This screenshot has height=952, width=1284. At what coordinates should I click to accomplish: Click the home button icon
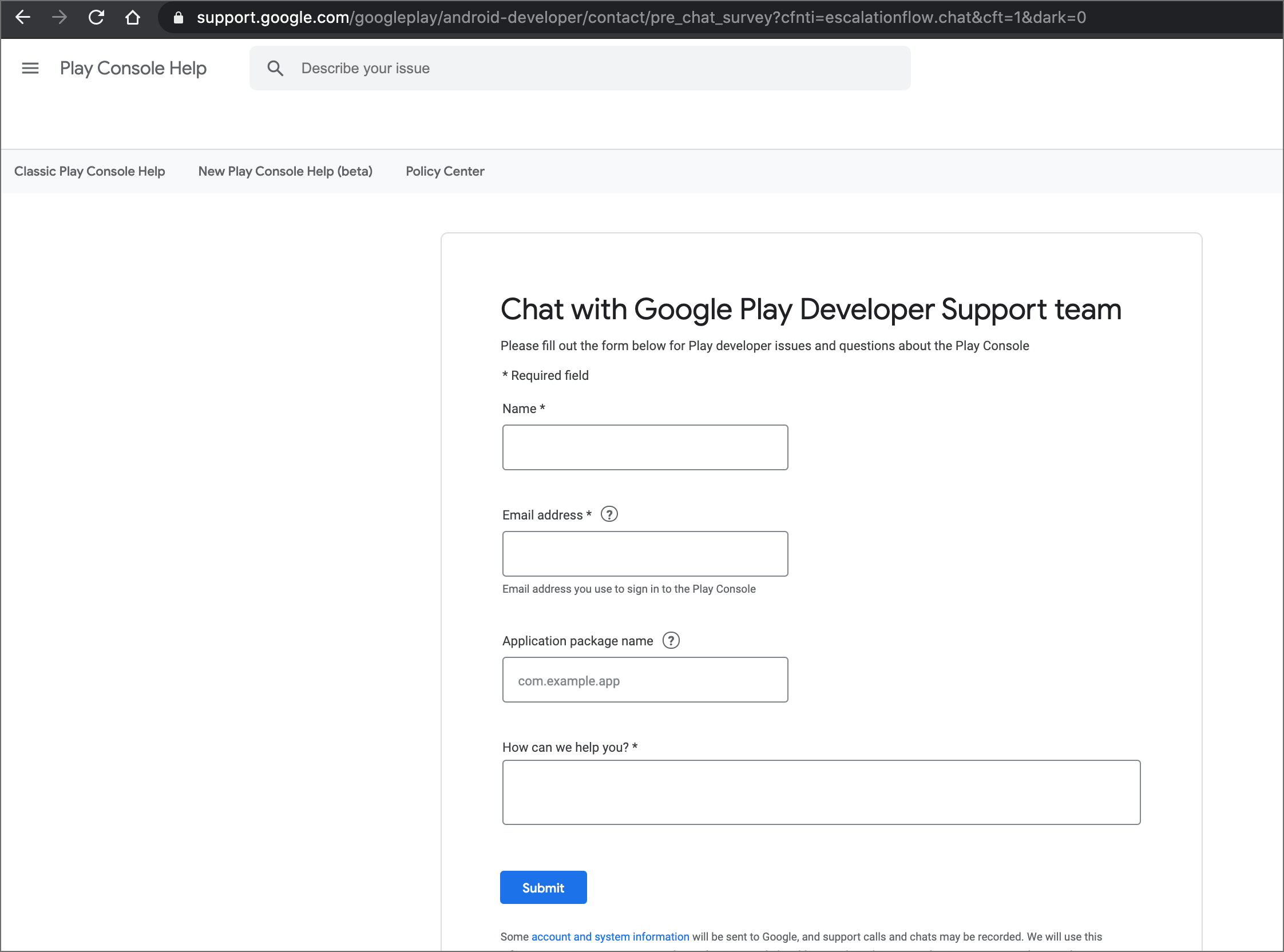(x=130, y=18)
